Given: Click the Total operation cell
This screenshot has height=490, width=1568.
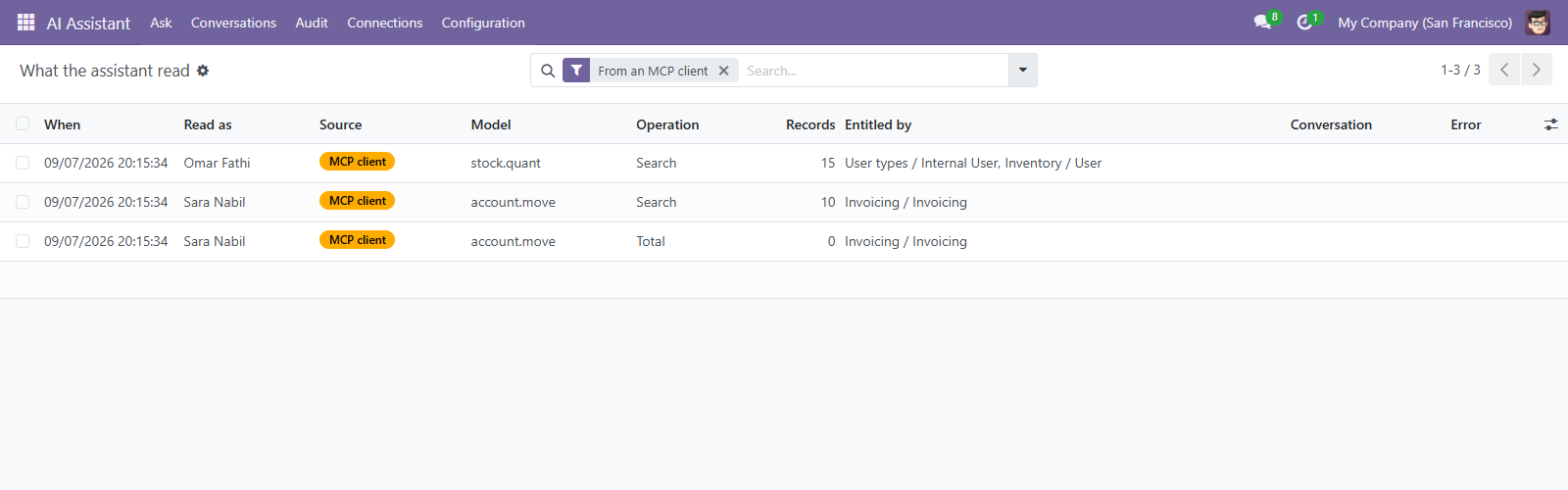Looking at the screenshot, I should click(x=651, y=241).
